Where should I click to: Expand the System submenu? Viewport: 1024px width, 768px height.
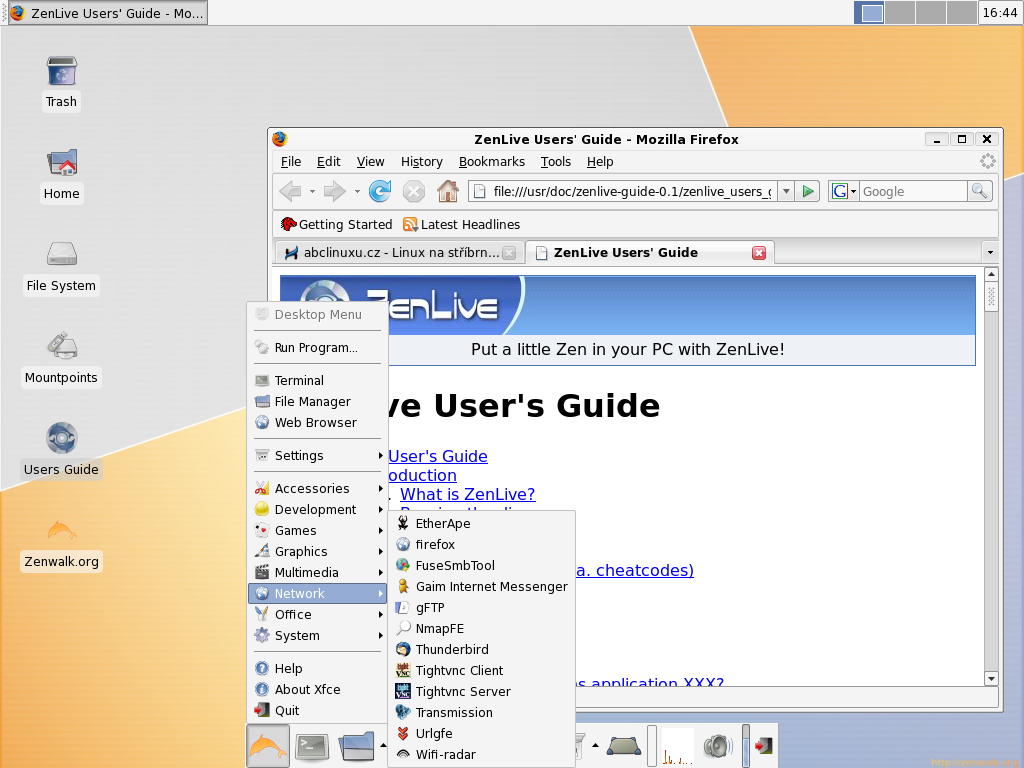pyautogui.click(x=318, y=635)
